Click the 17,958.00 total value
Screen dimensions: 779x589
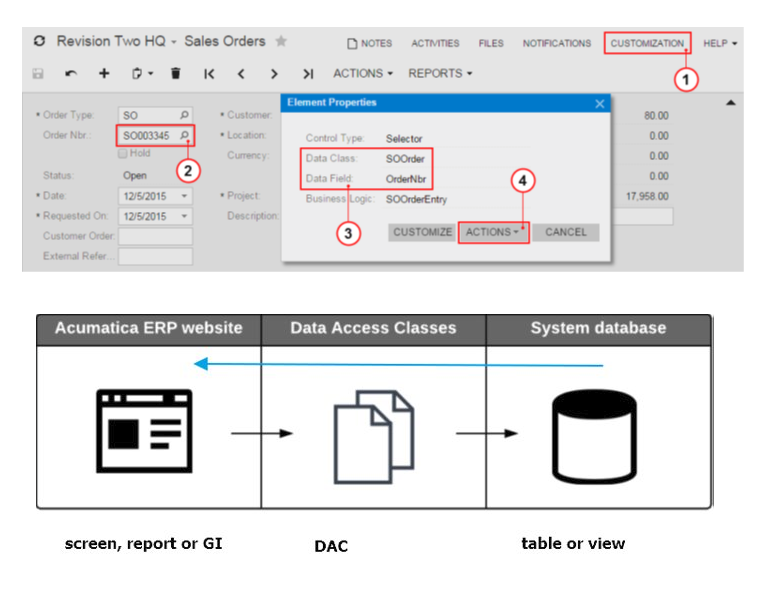[x=647, y=197]
